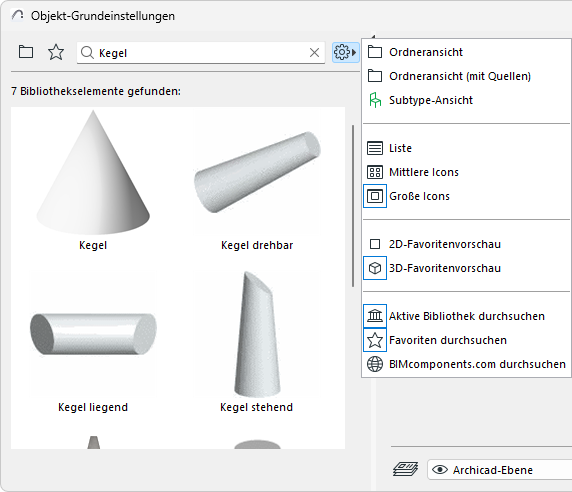Click the Kegel drehbar label
The height and width of the screenshot is (492, 572).
tap(257, 245)
